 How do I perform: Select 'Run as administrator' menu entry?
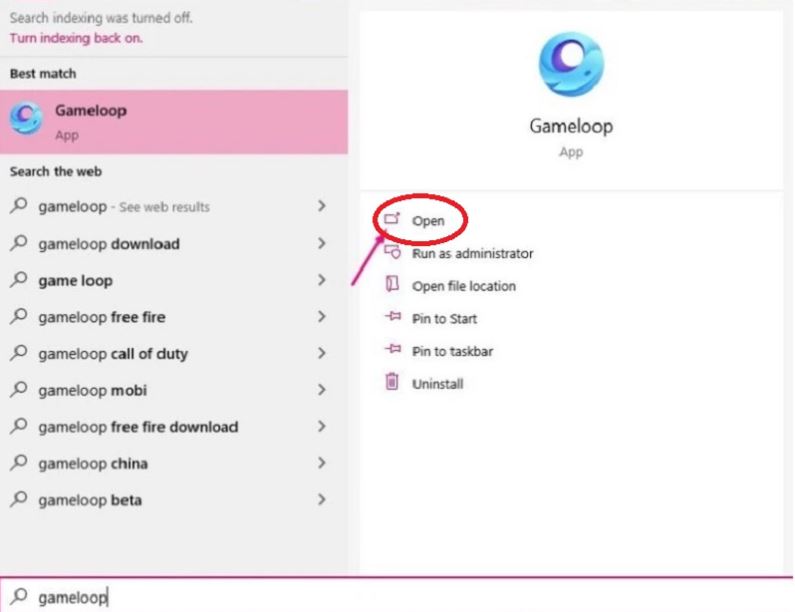[x=472, y=254]
